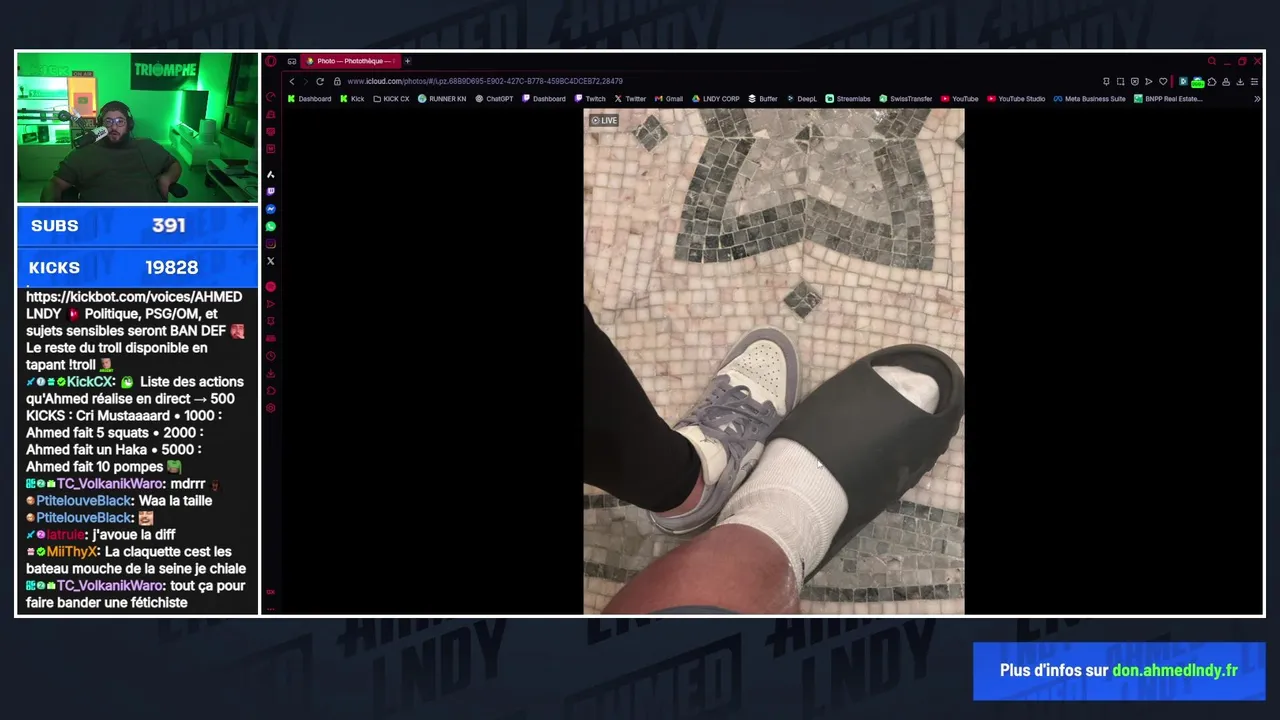Image resolution: width=1280 pixels, height=720 pixels.
Task: Open the Twitch bookmark
Action: tap(590, 99)
